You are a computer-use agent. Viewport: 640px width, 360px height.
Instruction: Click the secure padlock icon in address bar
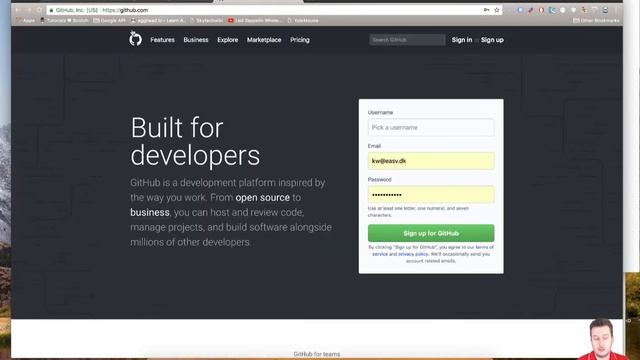tap(51, 10)
